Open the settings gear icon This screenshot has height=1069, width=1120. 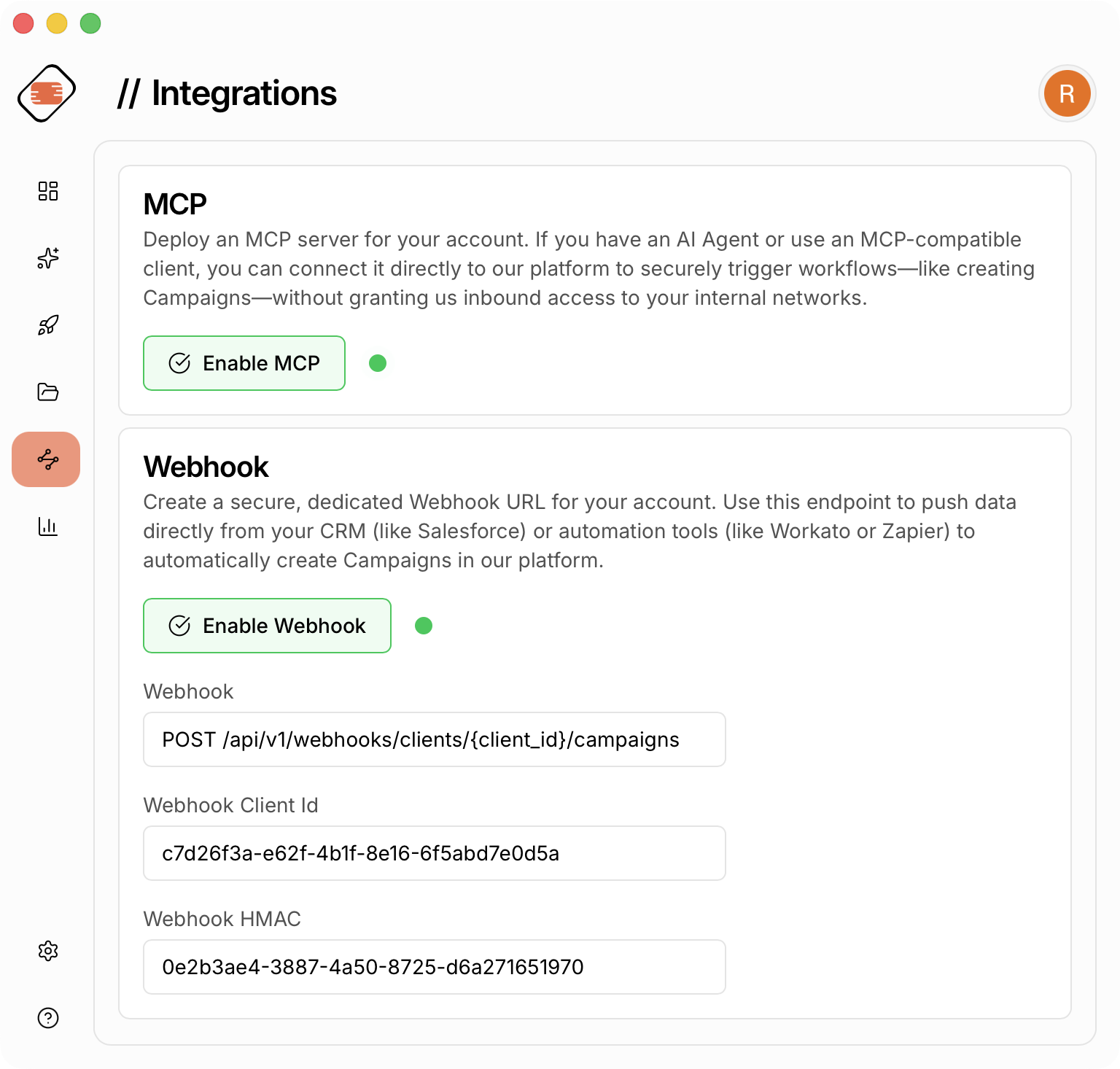pos(48,951)
